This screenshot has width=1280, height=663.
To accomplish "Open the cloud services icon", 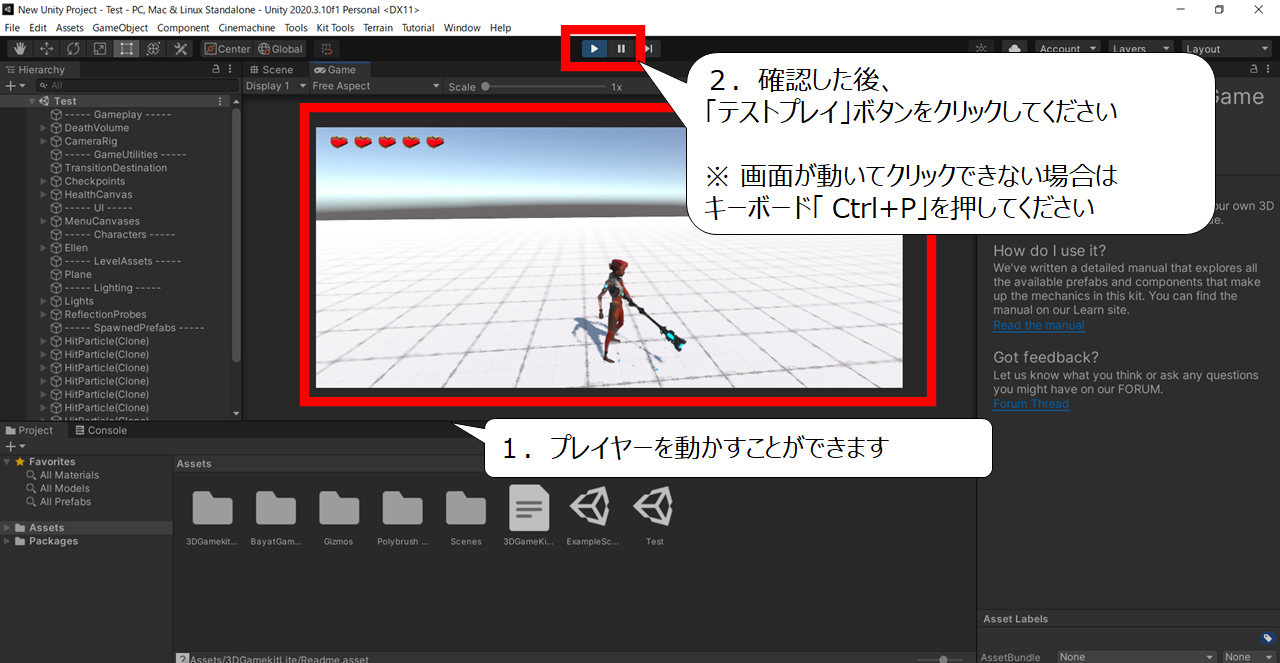I will 1014,48.
